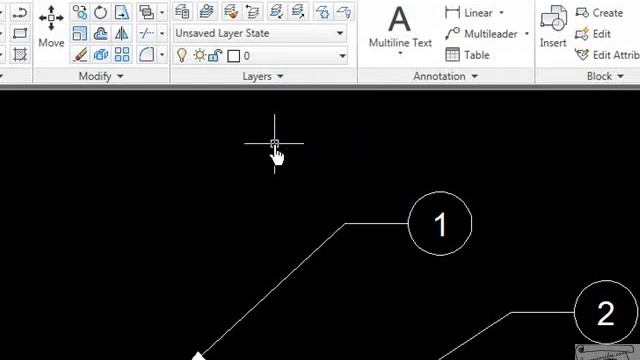Click the draw order Bring to Front icon

[x=147, y=12]
